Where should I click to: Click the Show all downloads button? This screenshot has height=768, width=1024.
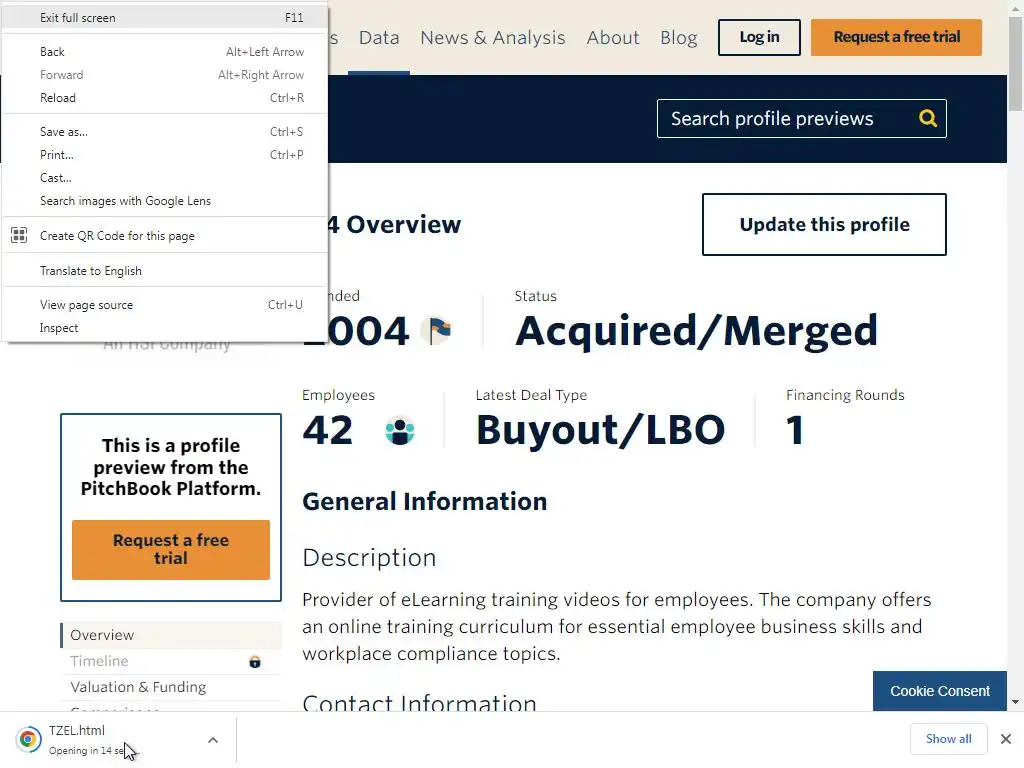pyautogui.click(x=948, y=739)
